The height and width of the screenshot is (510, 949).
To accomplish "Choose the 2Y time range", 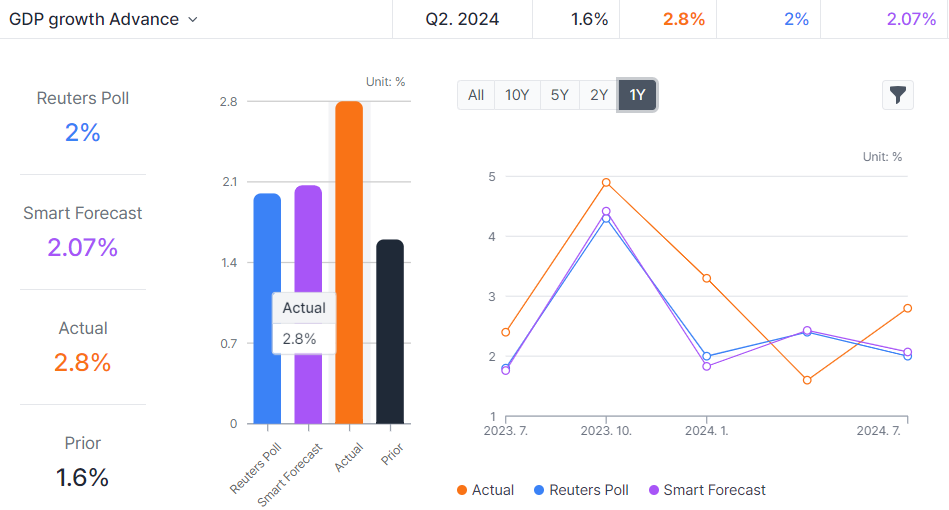I will [x=599, y=95].
